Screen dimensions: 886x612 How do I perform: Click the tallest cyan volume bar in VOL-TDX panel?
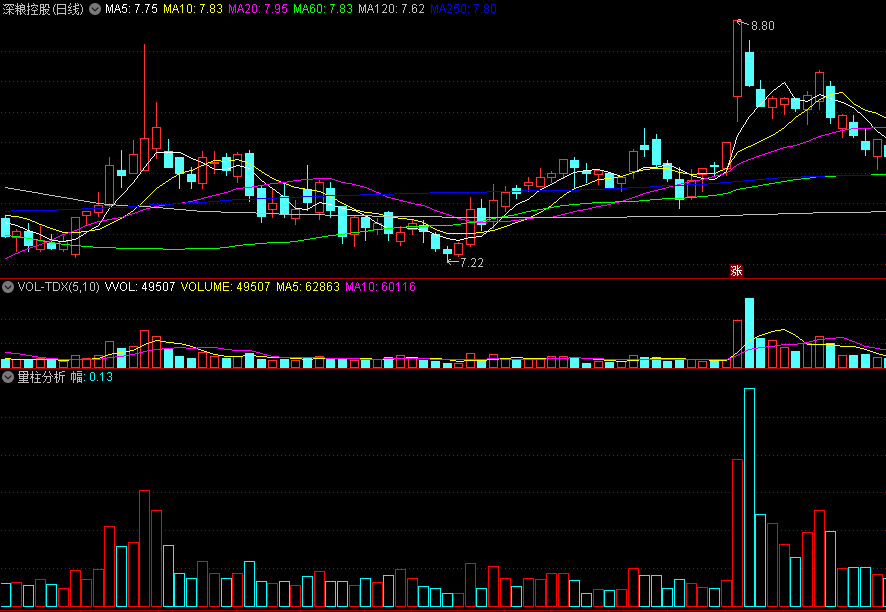point(749,333)
